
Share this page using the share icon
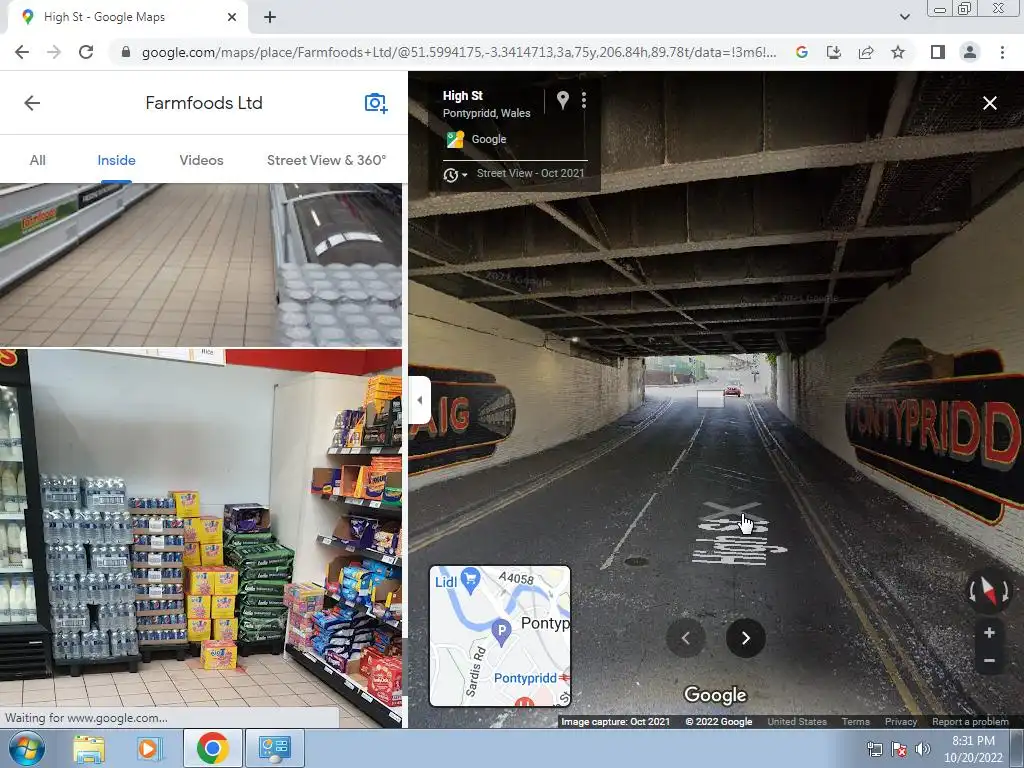(866, 52)
